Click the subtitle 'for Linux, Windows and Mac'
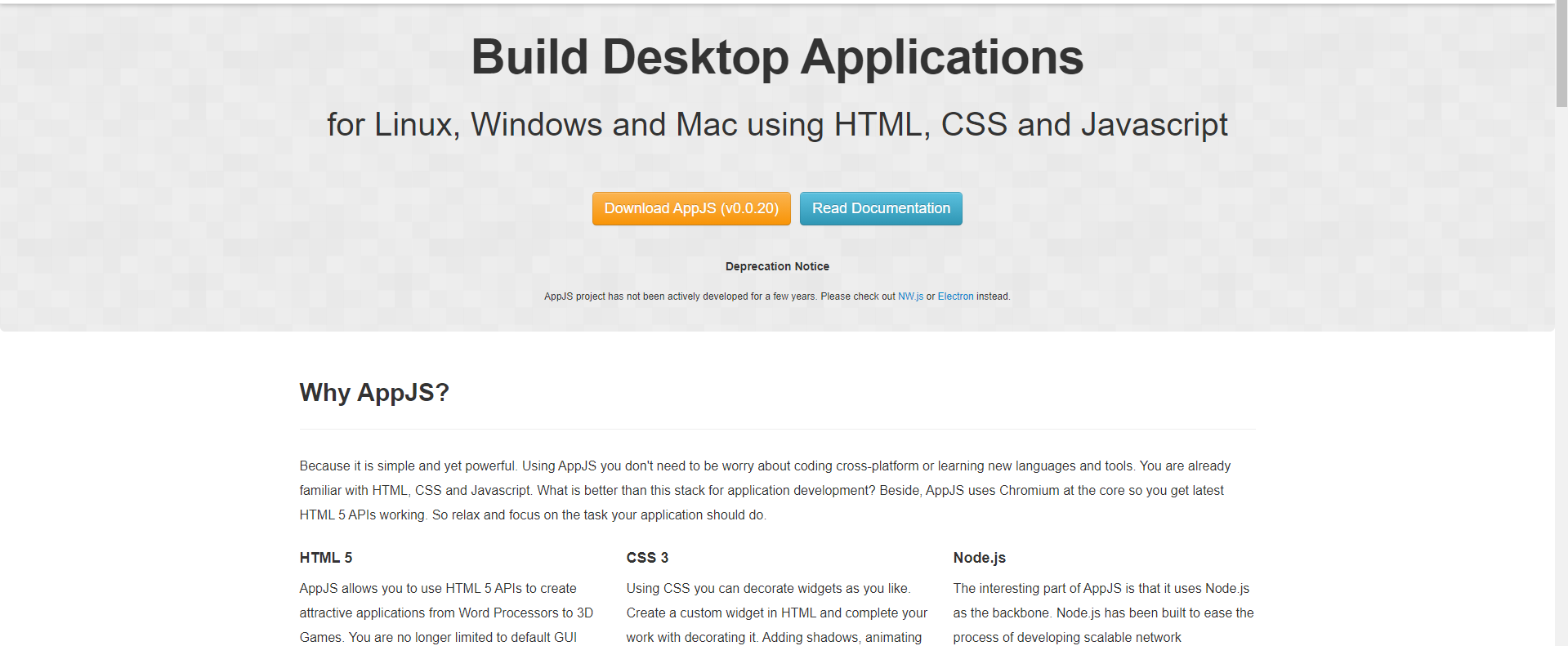 pos(532,125)
